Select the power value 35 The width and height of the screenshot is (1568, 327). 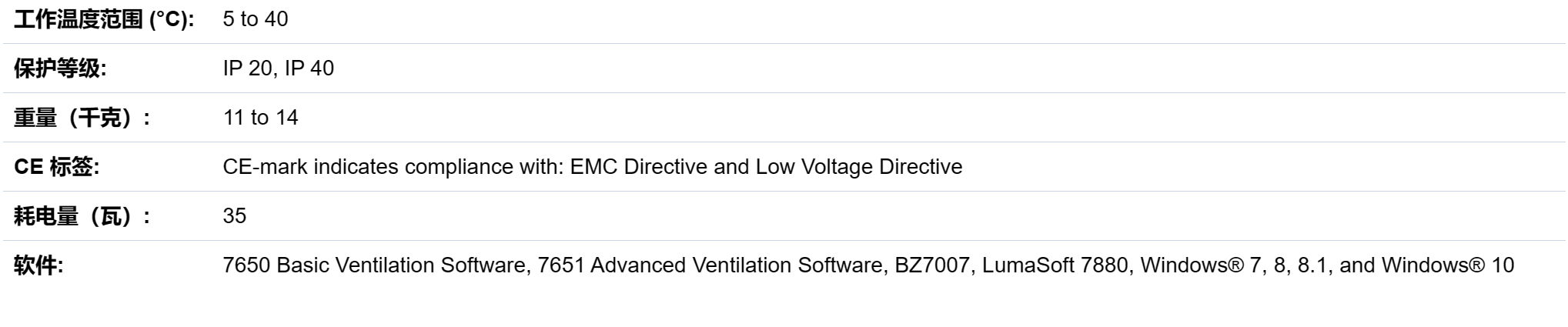(x=235, y=216)
